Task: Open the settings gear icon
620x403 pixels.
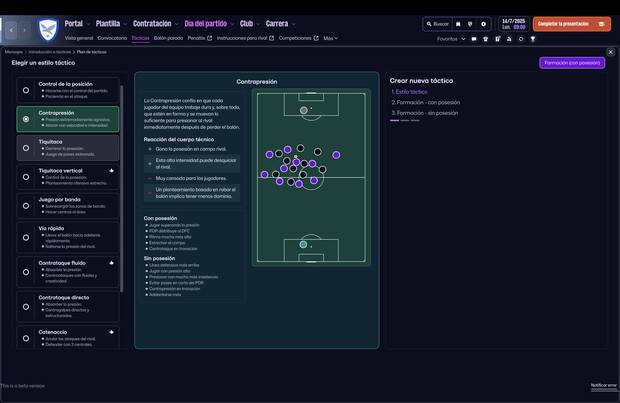Action: pyautogui.click(x=483, y=24)
